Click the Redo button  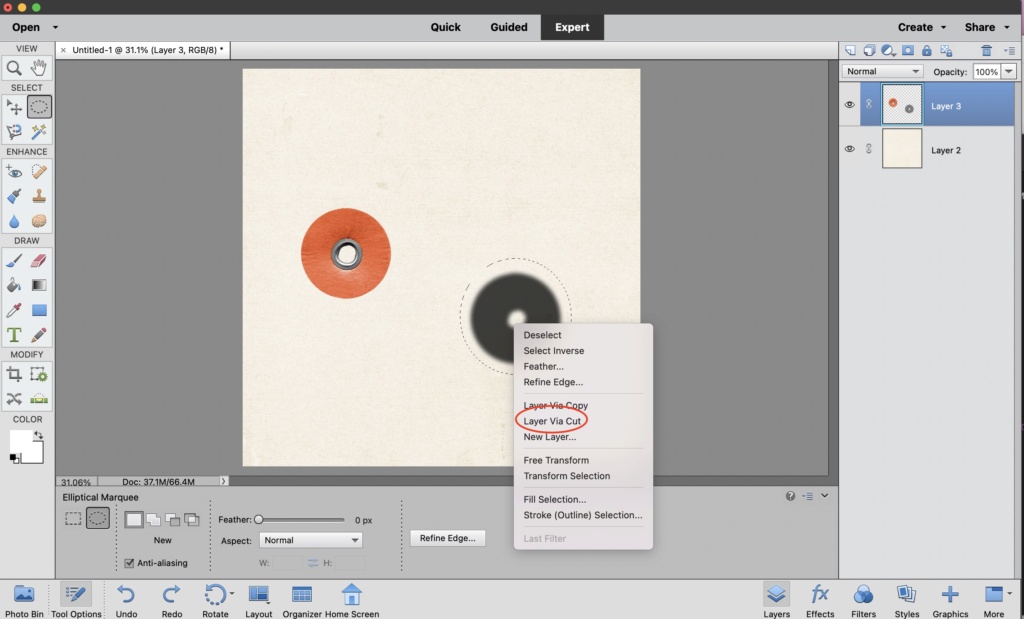click(172, 601)
